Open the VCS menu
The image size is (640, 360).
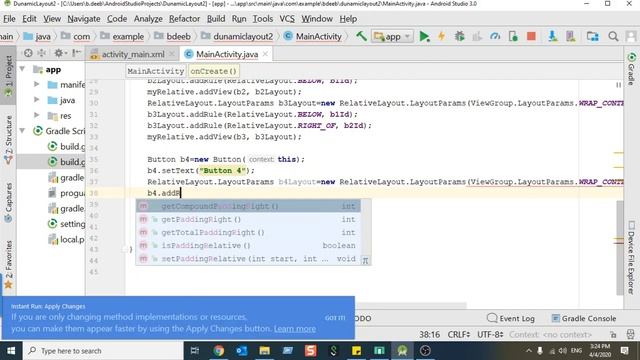click(x=287, y=19)
